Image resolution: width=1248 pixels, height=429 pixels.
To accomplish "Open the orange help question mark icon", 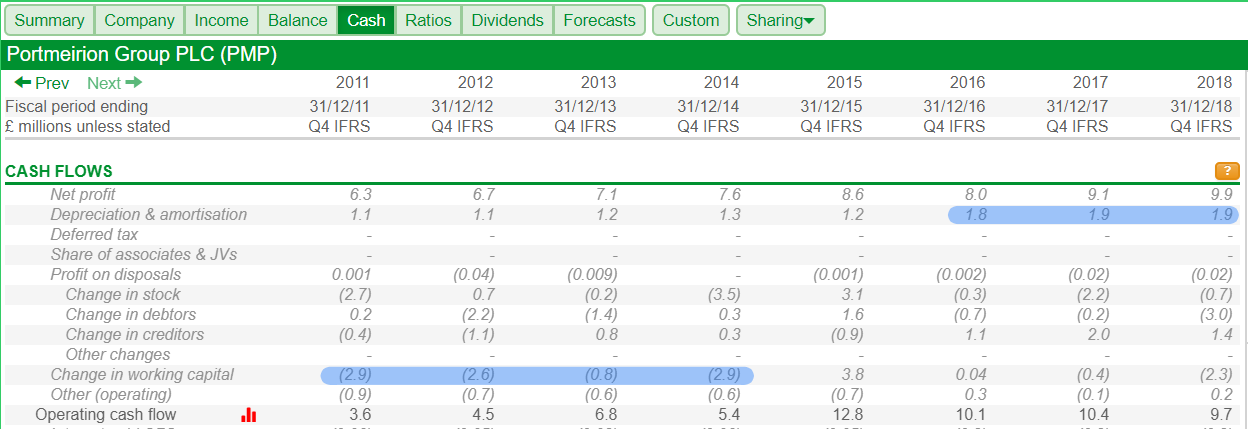I will tap(1227, 171).
